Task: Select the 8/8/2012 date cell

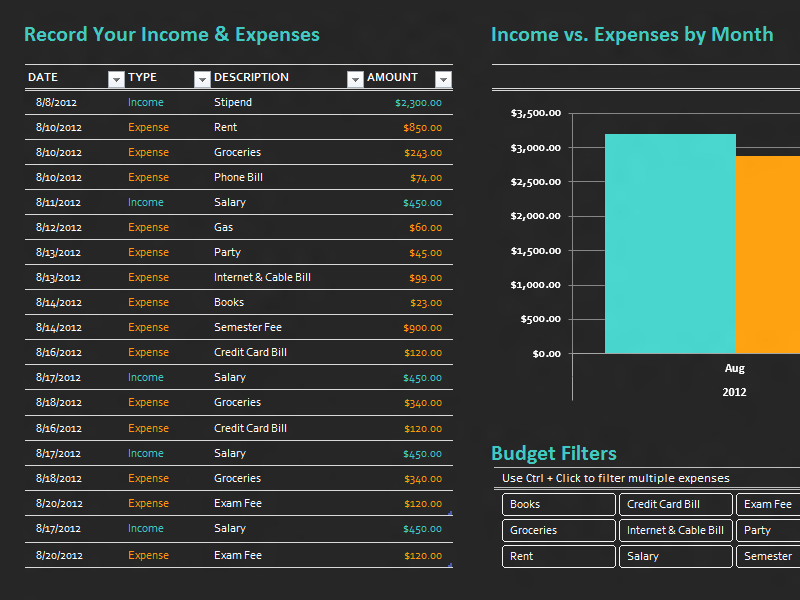Action: (56, 103)
